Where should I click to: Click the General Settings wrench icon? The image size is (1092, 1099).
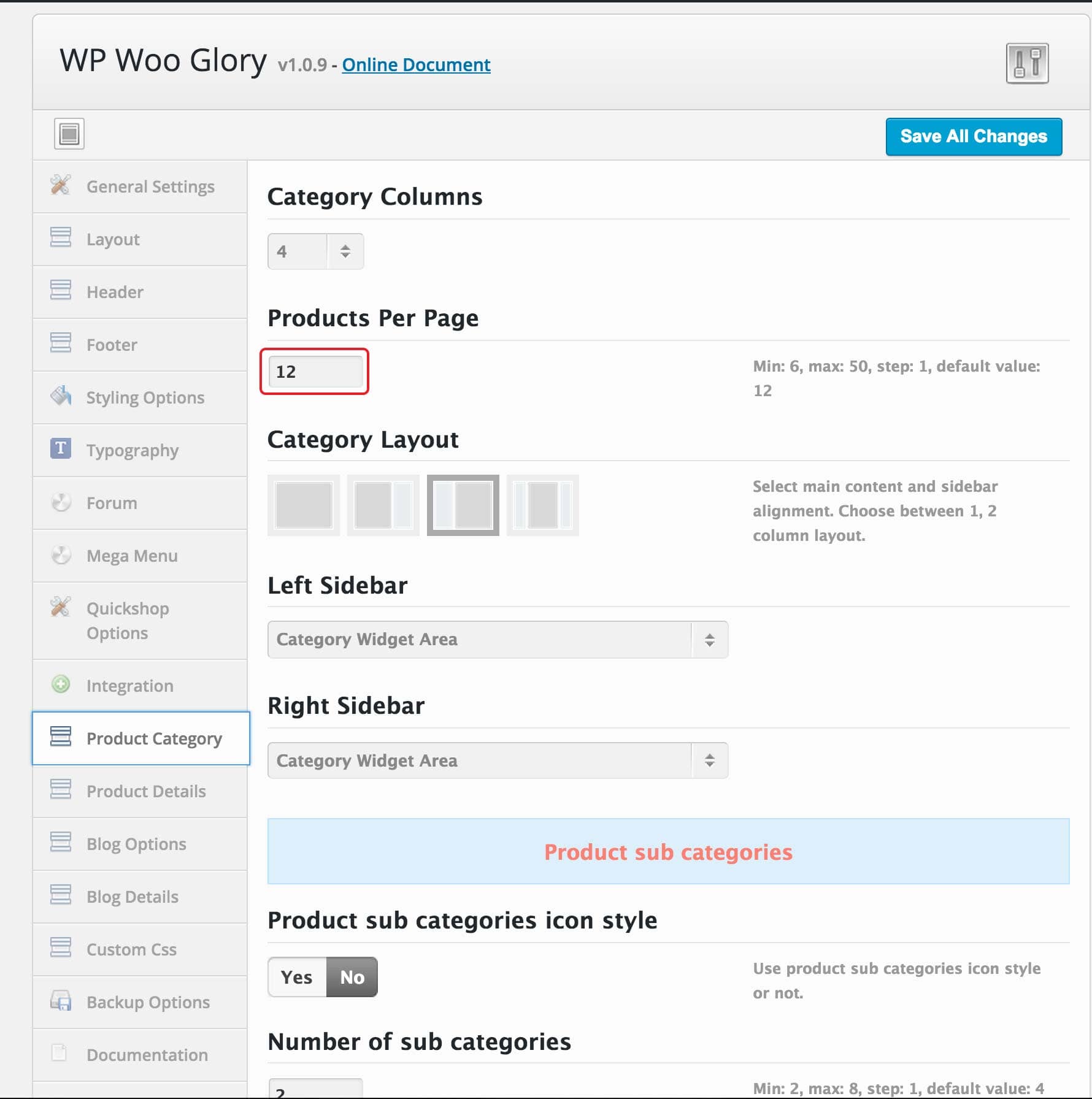click(x=61, y=185)
